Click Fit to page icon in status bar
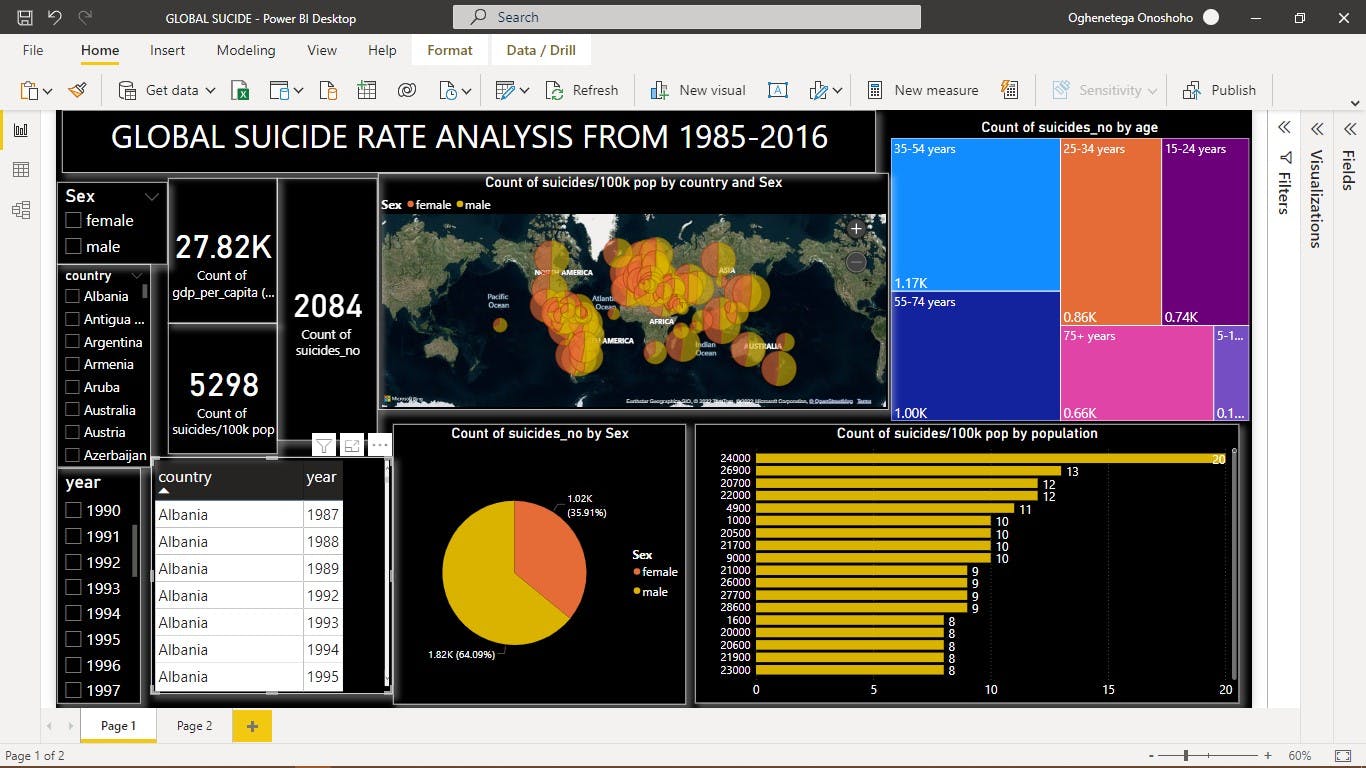This screenshot has height=768, width=1366. click(1343, 756)
